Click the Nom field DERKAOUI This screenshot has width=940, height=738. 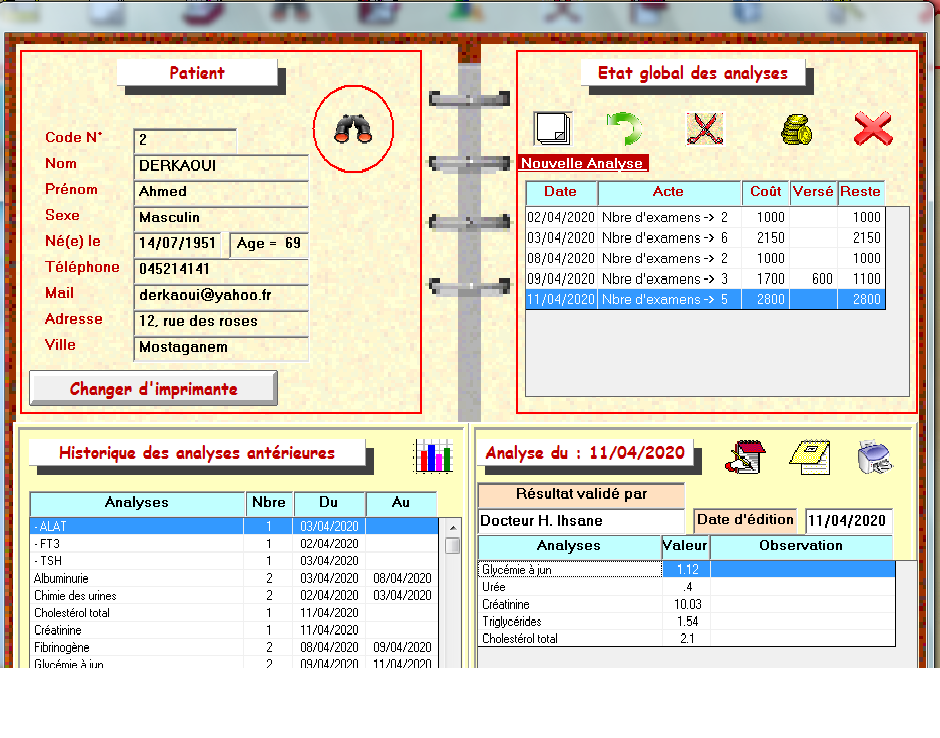click(221, 166)
